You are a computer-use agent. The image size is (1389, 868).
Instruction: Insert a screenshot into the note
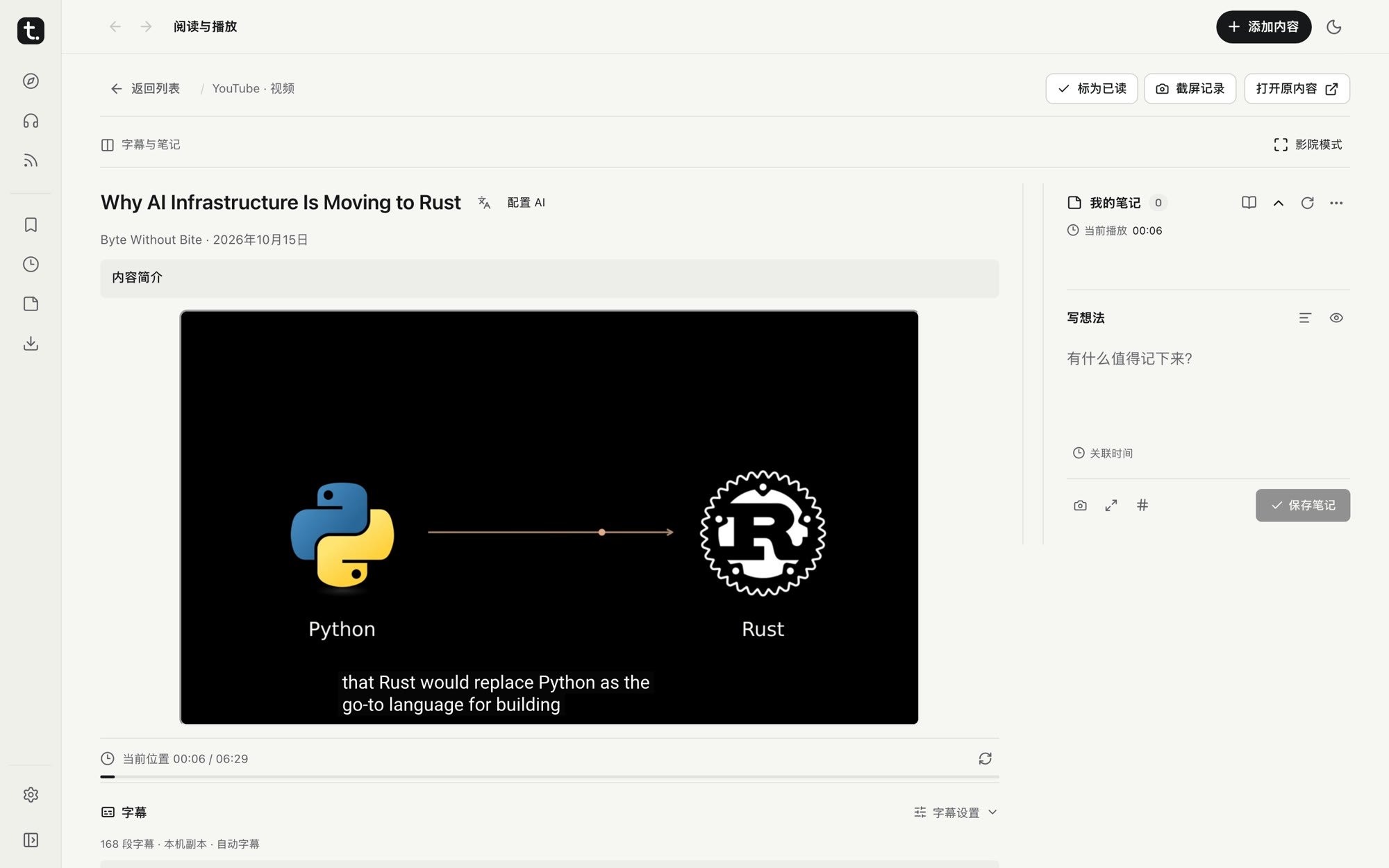tap(1080, 506)
